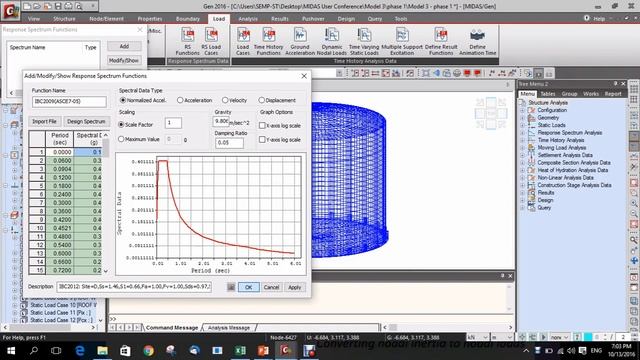Open the Boundary ribbon tab
Viewport: 640px width, 360px height.
pyautogui.click(x=188, y=19)
